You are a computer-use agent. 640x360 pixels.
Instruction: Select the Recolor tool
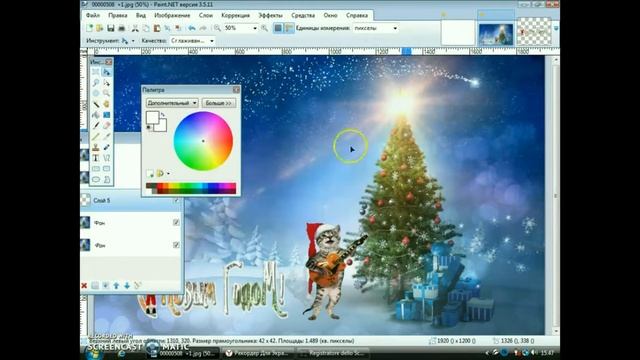[x=107, y=147]
